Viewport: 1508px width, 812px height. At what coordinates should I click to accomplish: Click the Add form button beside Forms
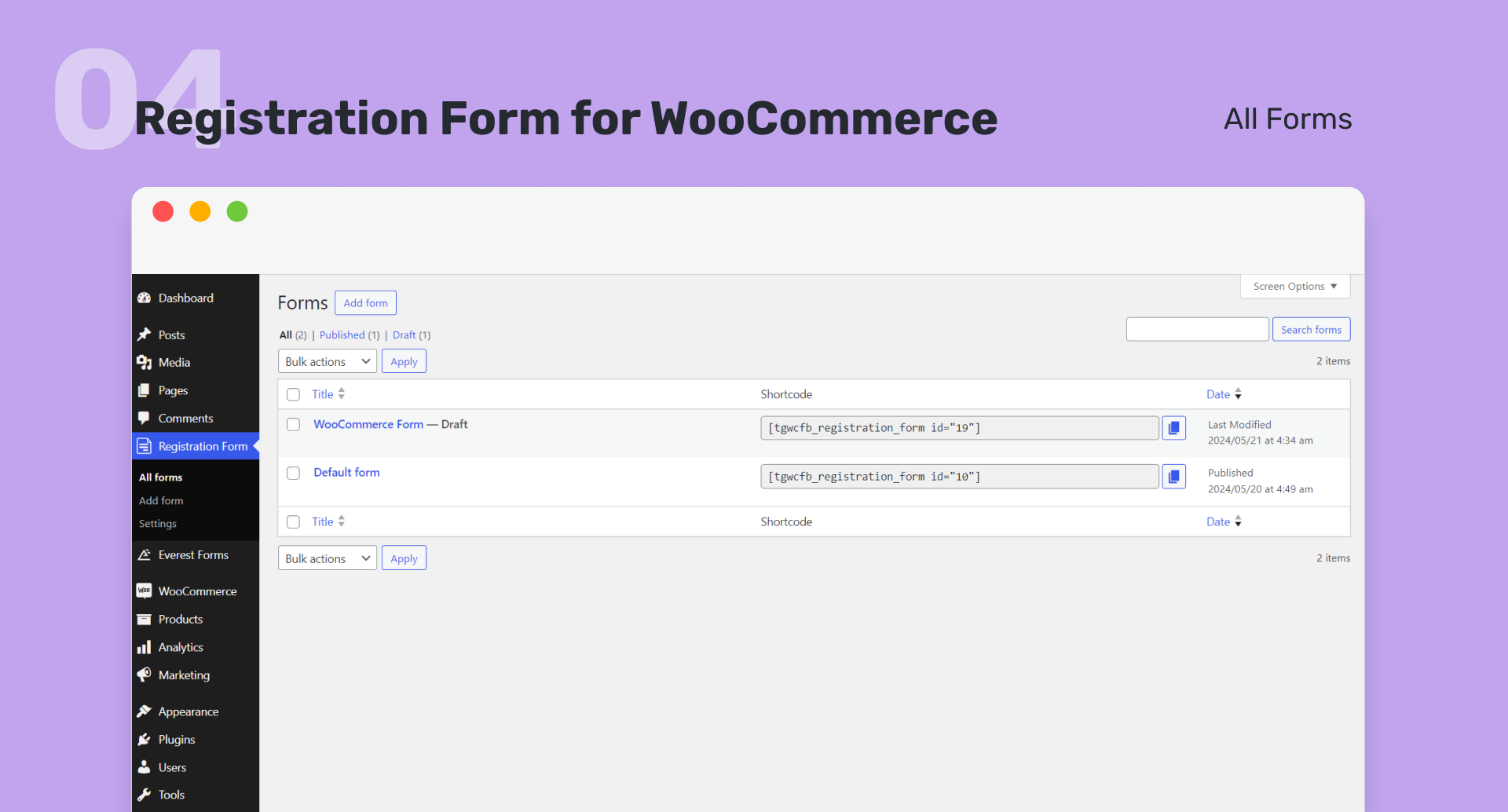click(x=365, y=303)
